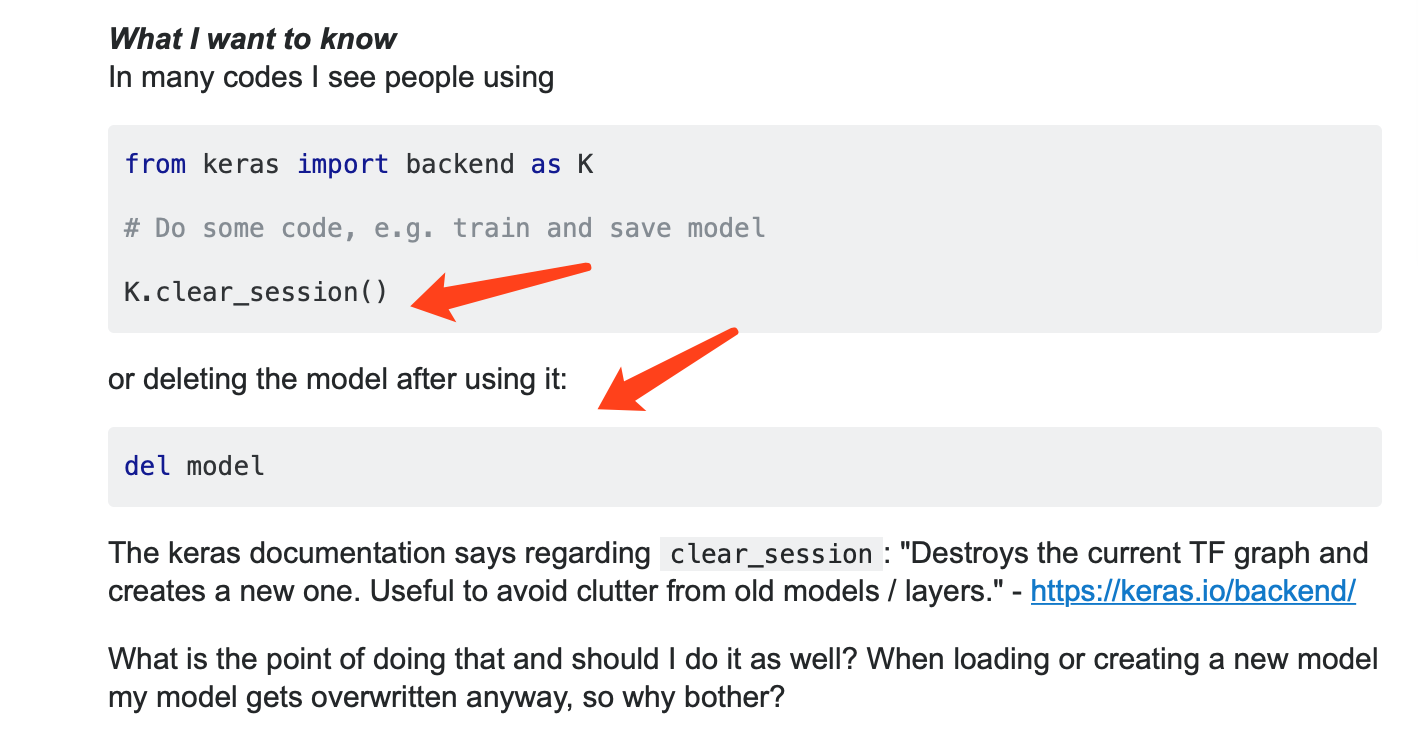1418x744 pixels.
Task: Open the keras.io/backend link
Action: (1192, 591)
